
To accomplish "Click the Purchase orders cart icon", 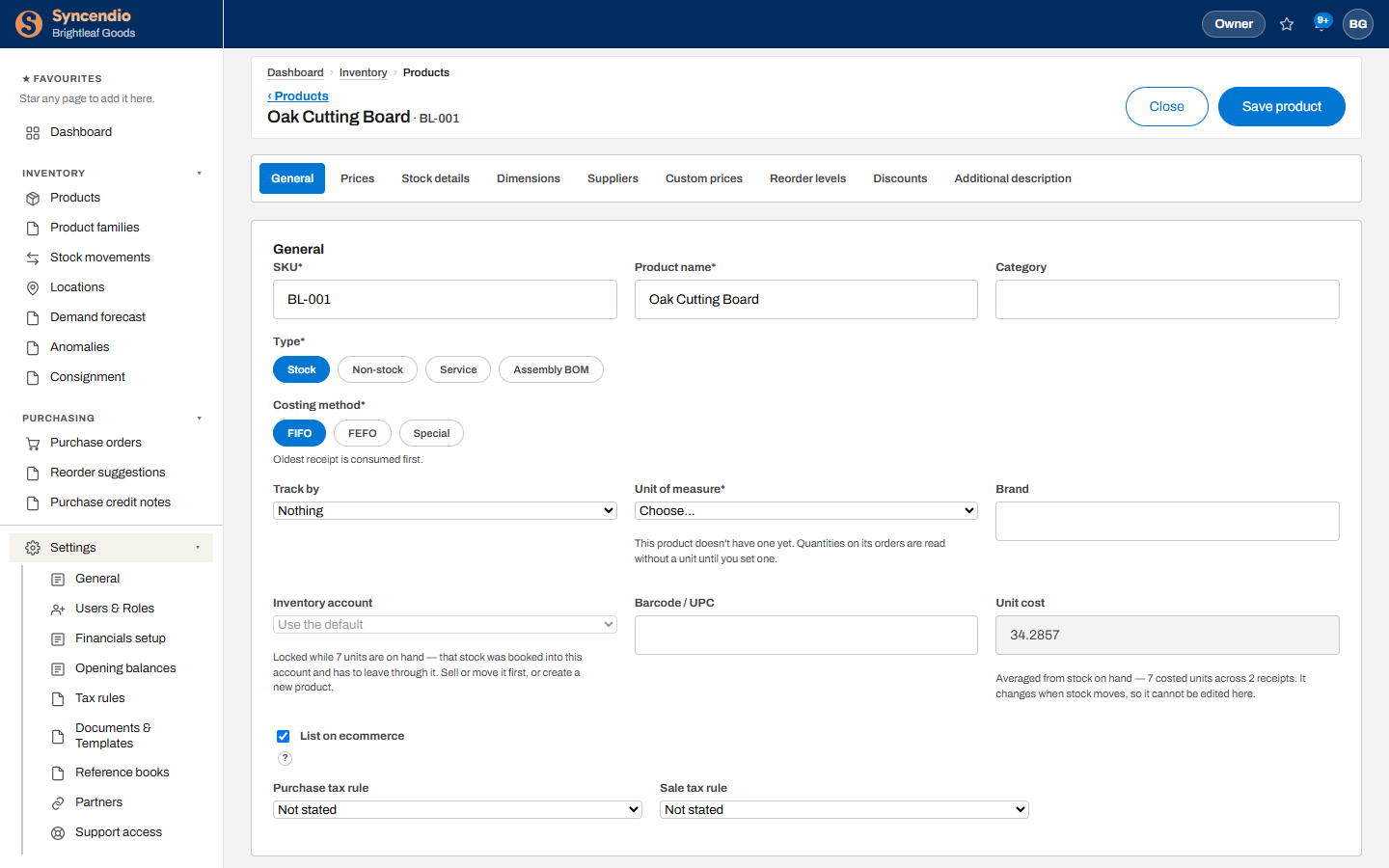I will (33, 443).
